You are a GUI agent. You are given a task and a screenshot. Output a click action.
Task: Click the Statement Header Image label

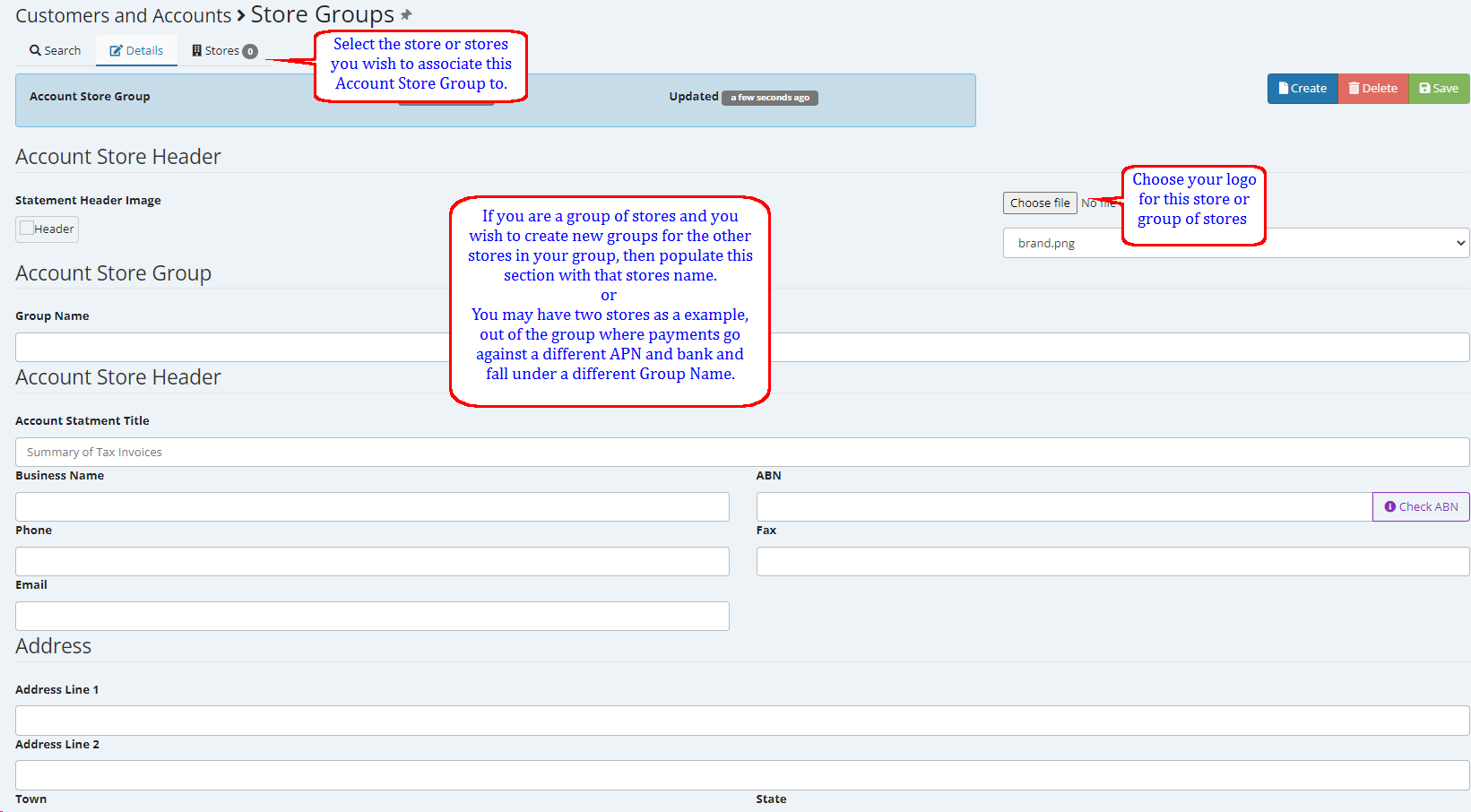point(88,201)
